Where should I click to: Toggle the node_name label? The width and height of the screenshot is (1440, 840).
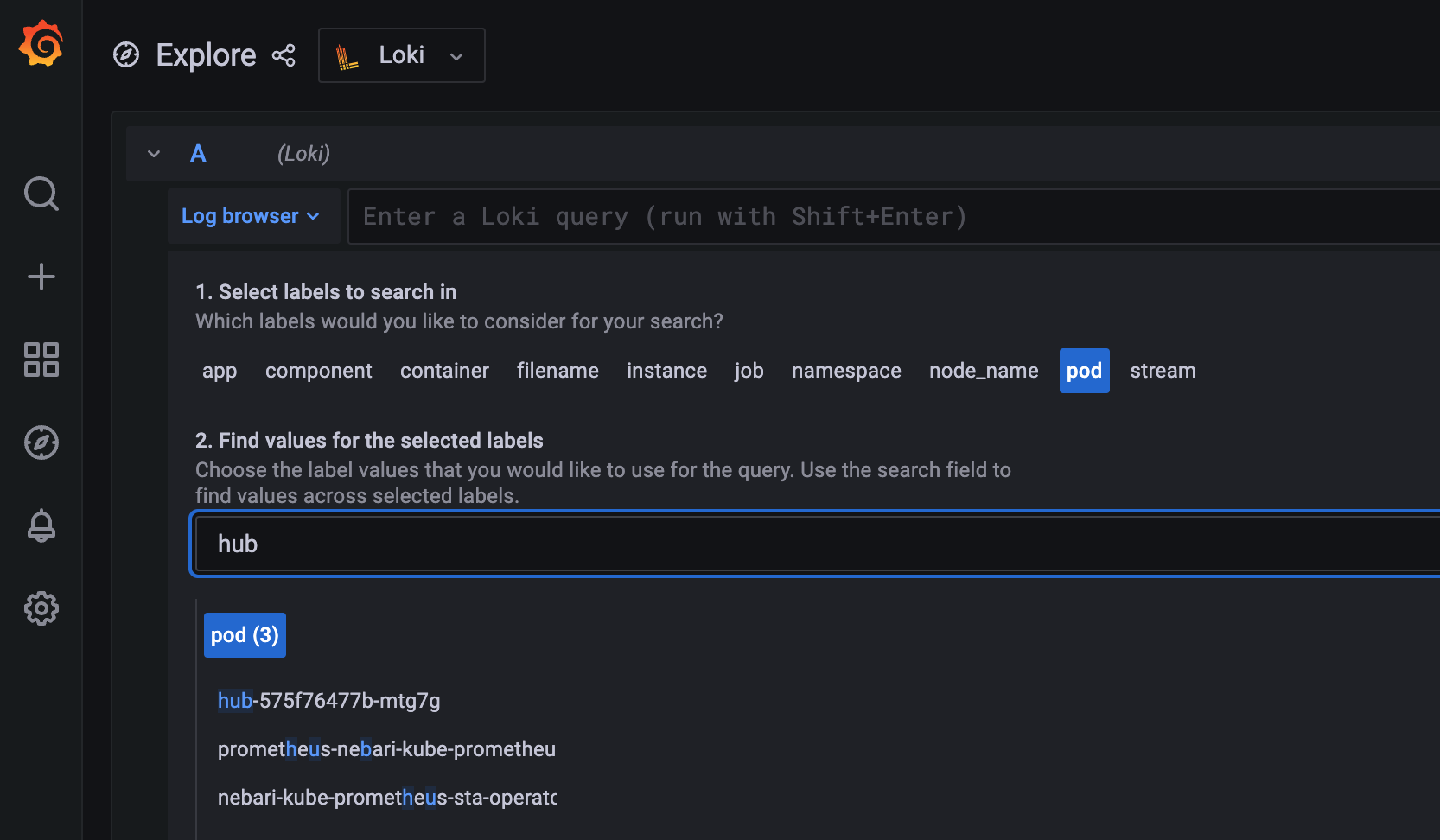984,371
